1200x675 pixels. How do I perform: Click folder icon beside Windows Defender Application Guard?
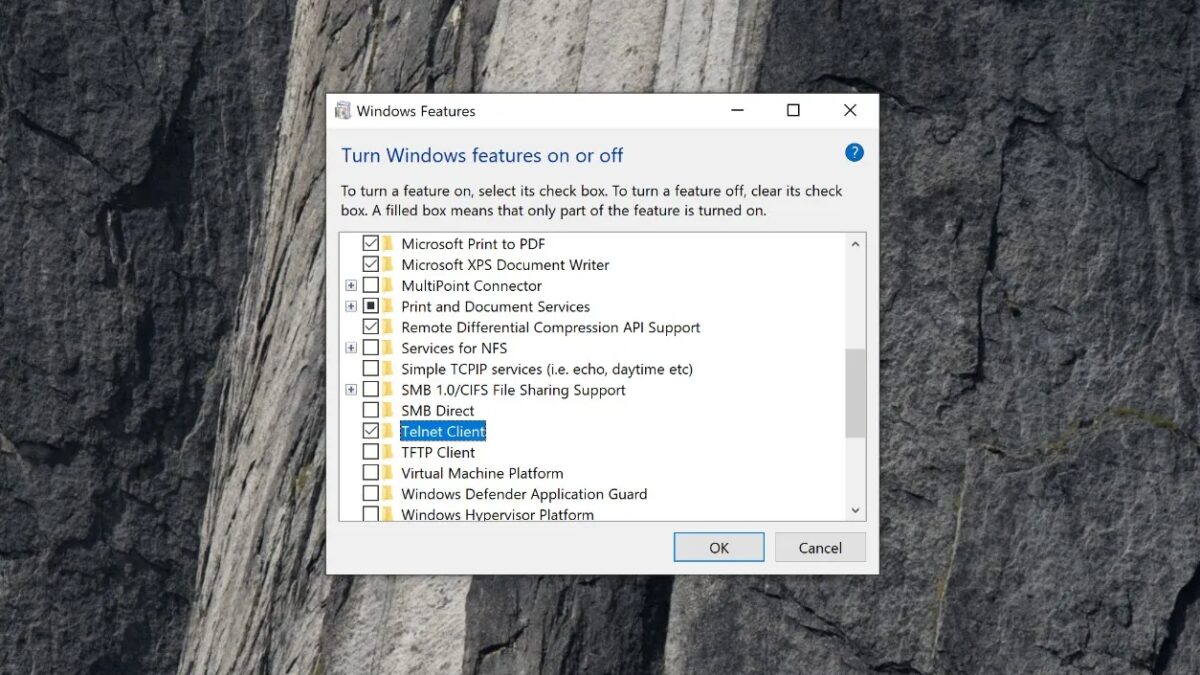point(388,494)
